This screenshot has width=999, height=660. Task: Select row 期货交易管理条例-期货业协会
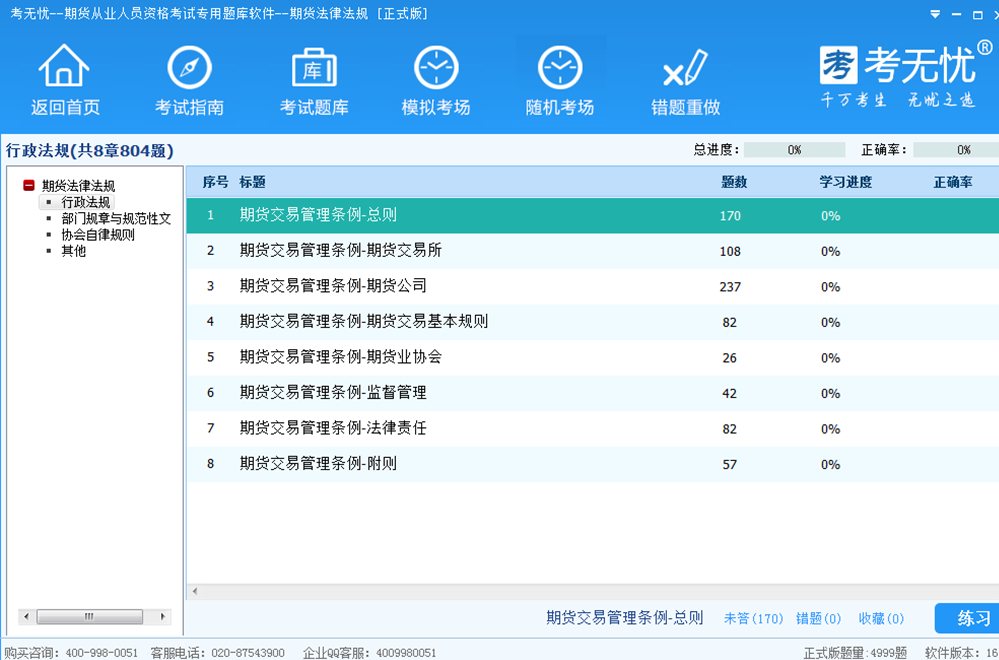pos(593,357)
